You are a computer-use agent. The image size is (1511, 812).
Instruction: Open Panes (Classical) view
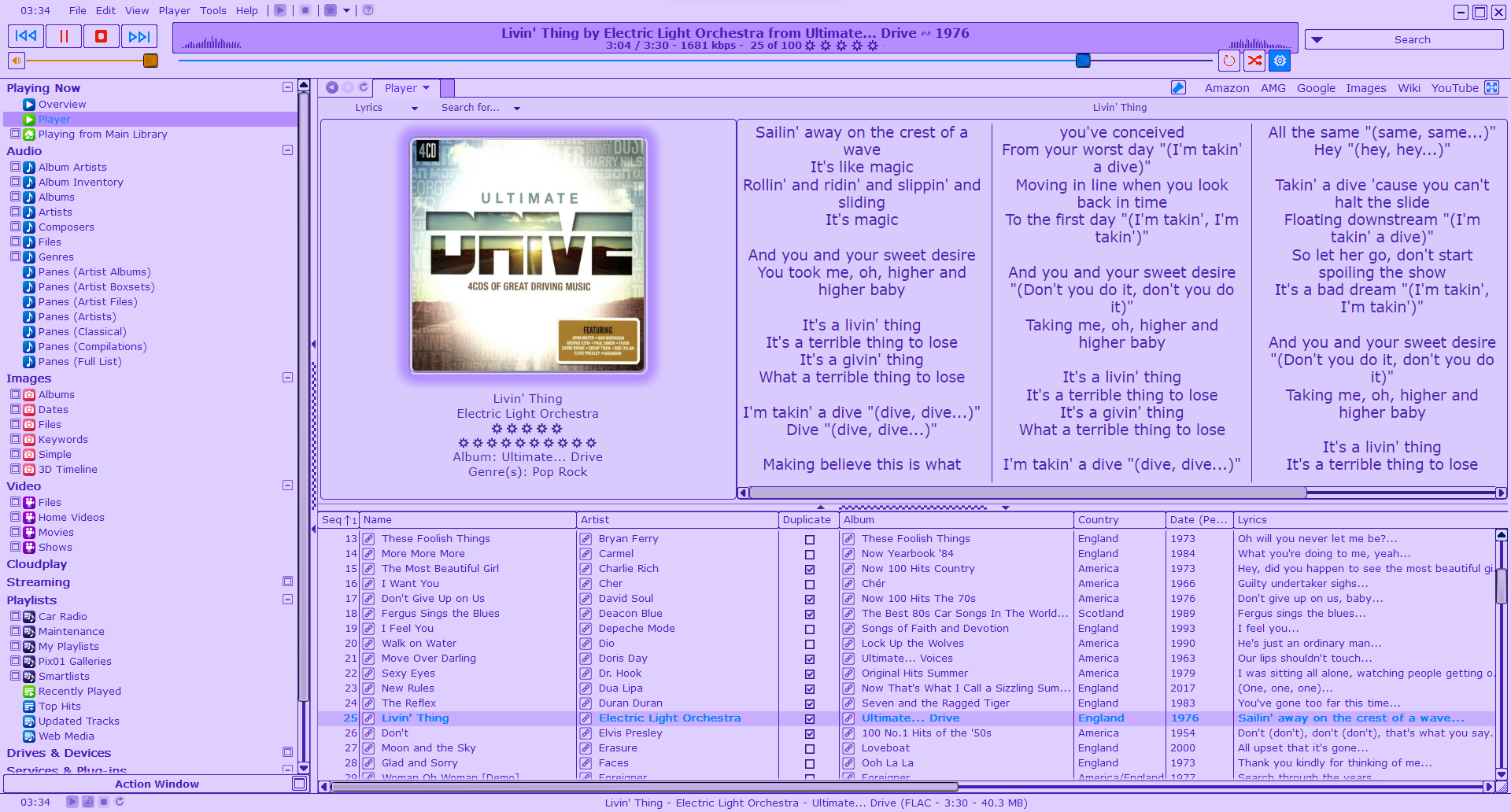[x=82, y=331]
